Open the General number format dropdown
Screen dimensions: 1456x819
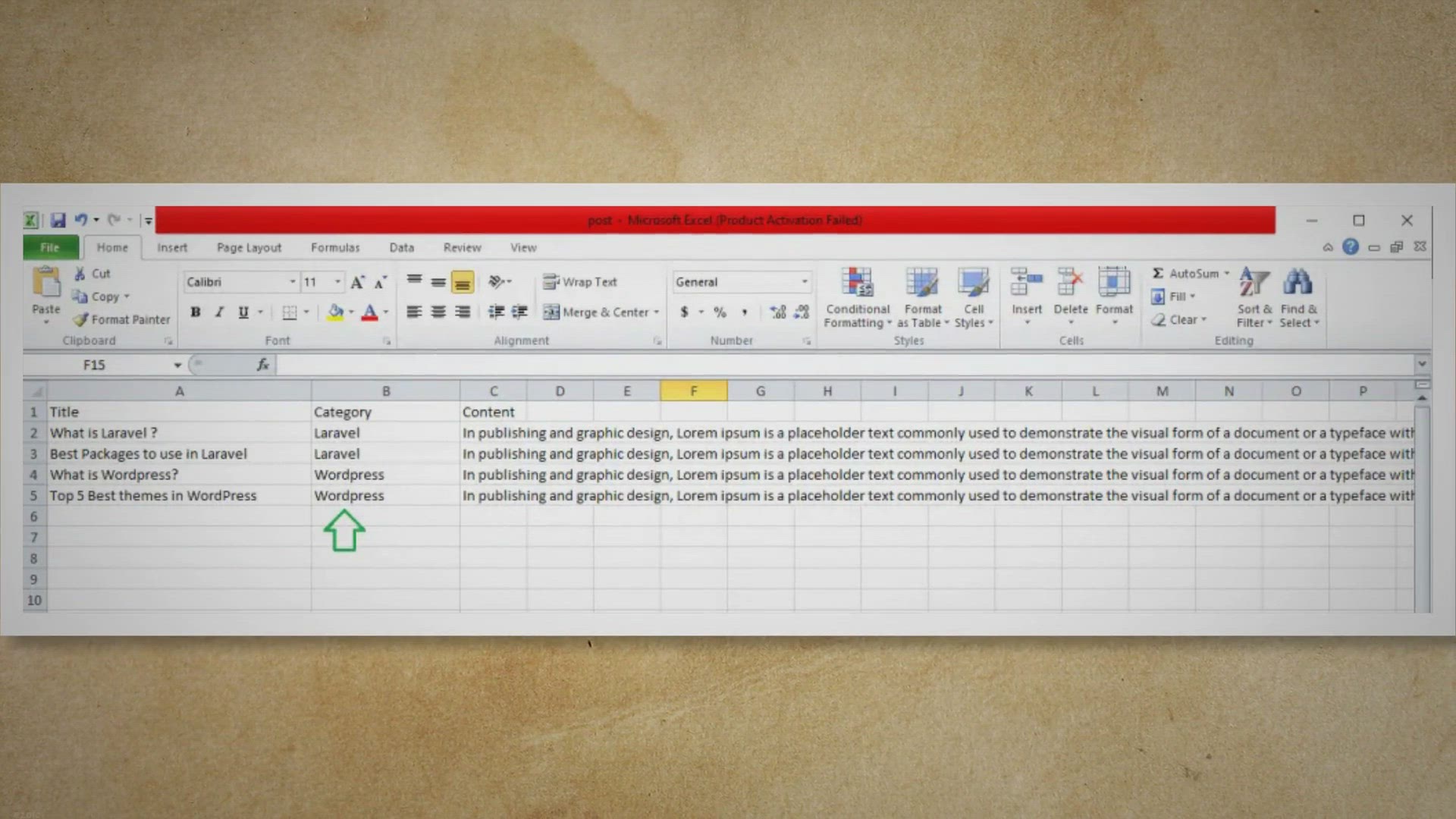coord(805,282)
